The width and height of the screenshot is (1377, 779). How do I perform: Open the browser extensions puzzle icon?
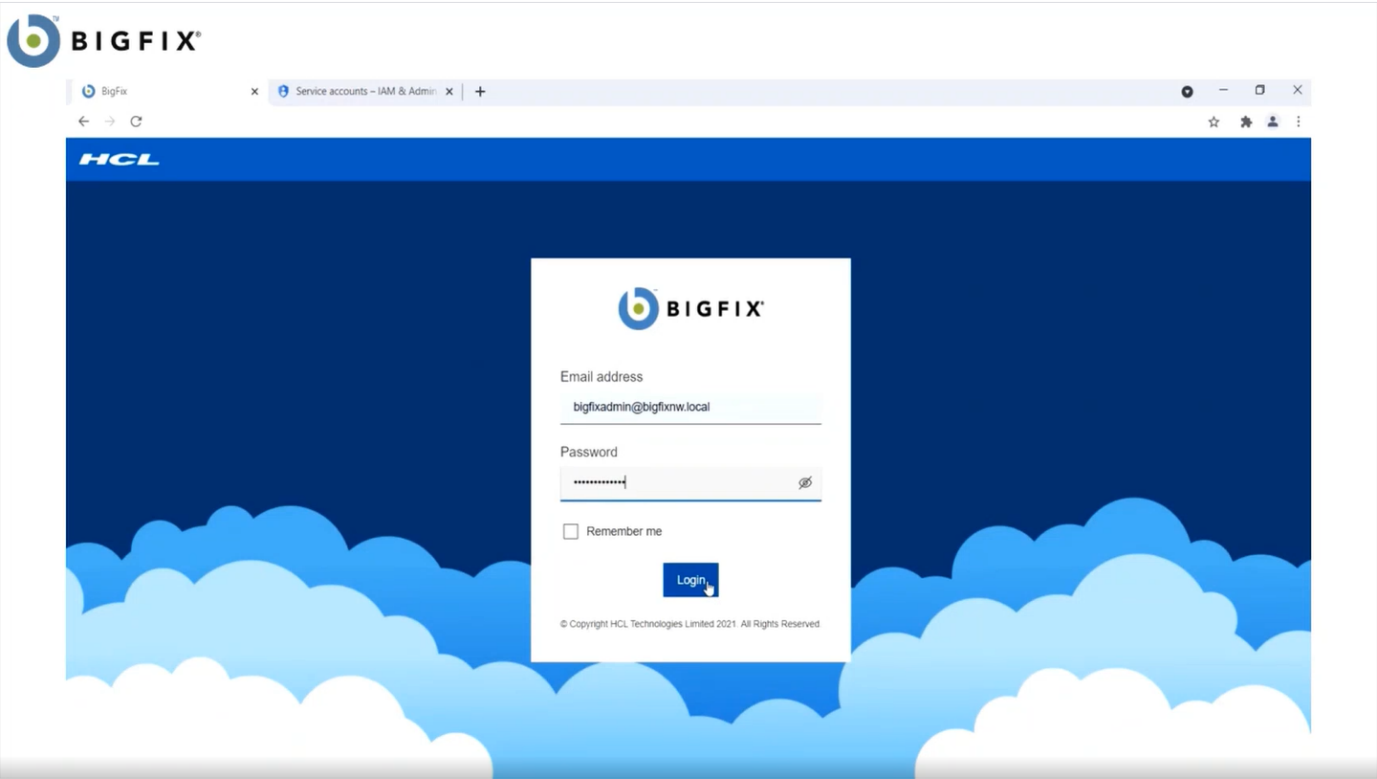tap(1246, 122)
